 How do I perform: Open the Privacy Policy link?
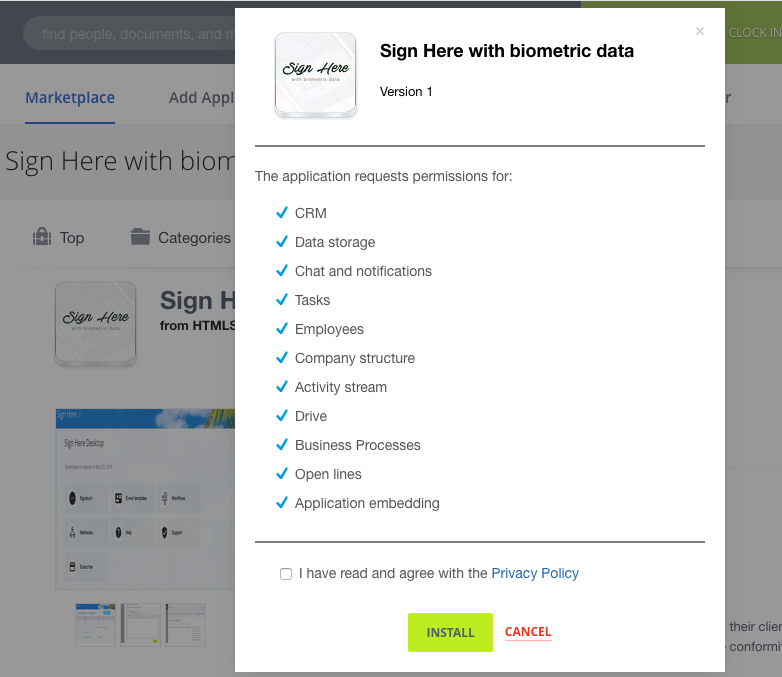pos(535,573)
